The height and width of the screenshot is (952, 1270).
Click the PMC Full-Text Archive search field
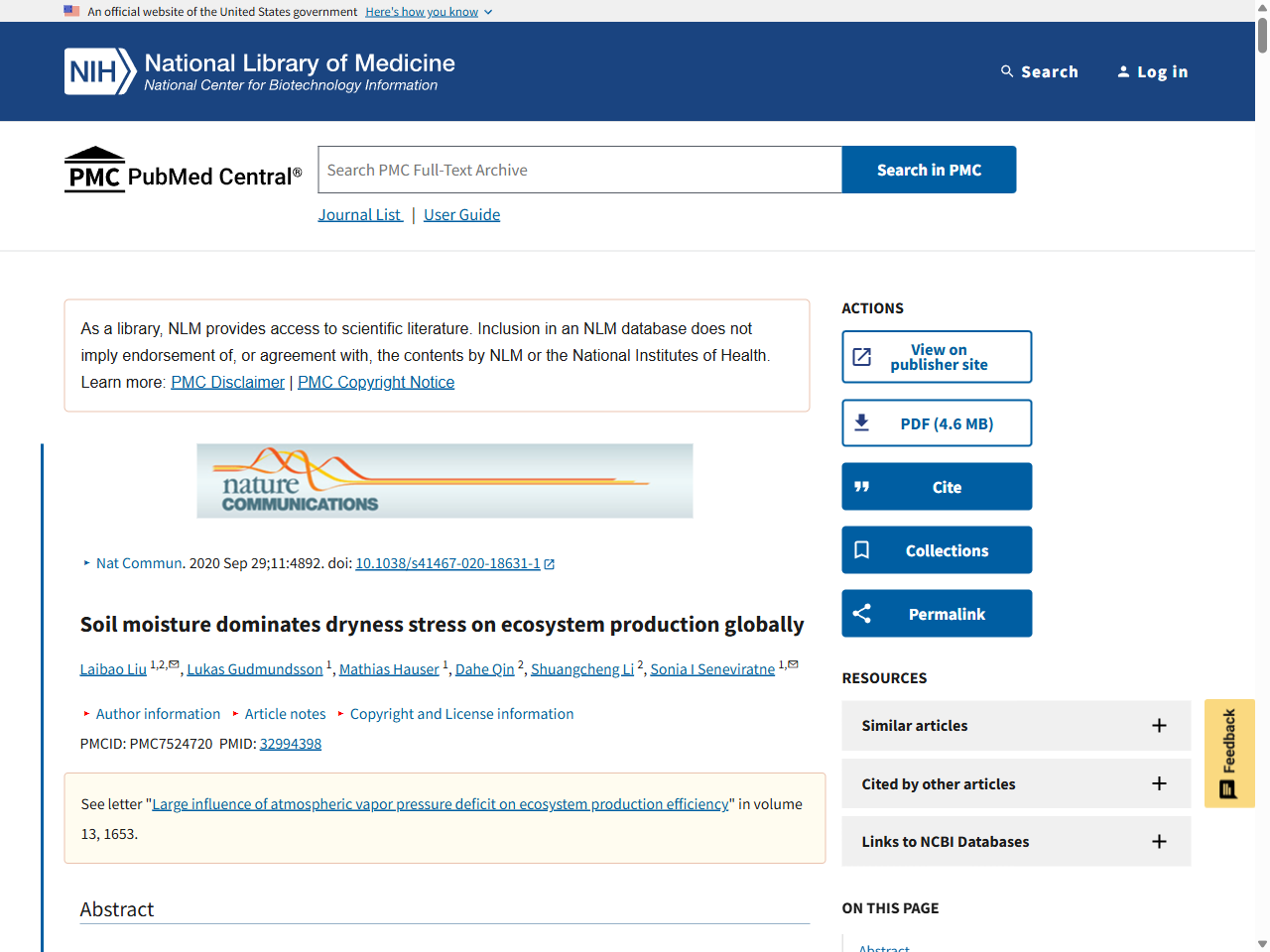pyautogui.click(x=578, y=169)
